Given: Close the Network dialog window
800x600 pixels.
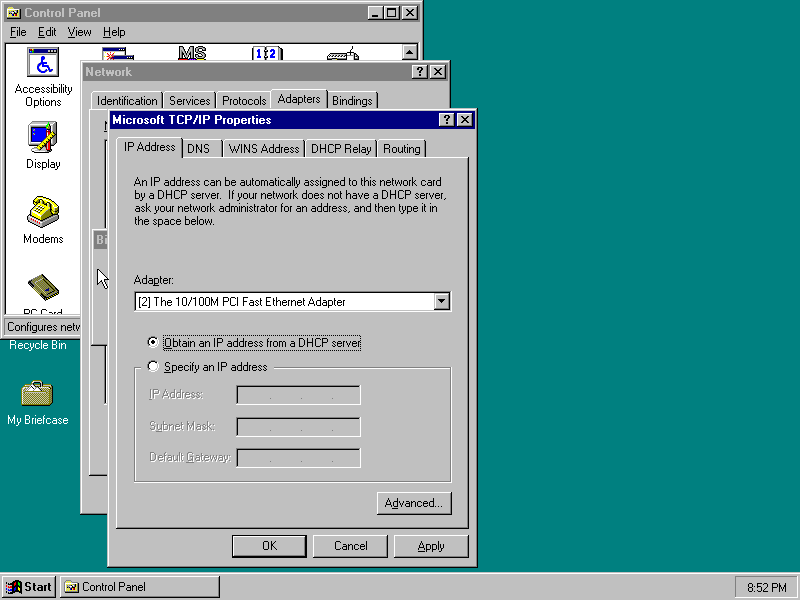Looking at the screenshot, I should click(x=438, y=72).
